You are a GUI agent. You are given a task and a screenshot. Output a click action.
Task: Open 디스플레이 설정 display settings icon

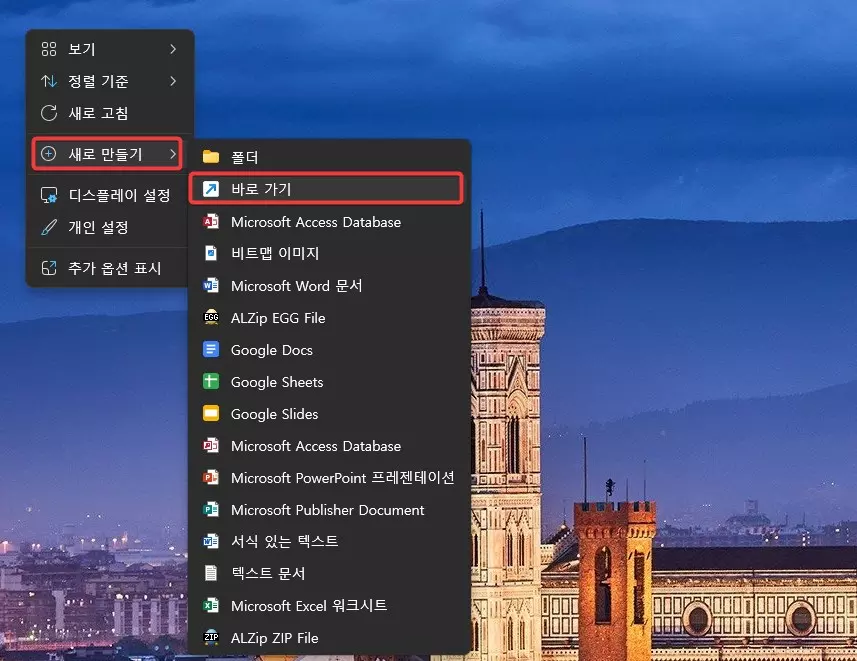coord(49,195)
